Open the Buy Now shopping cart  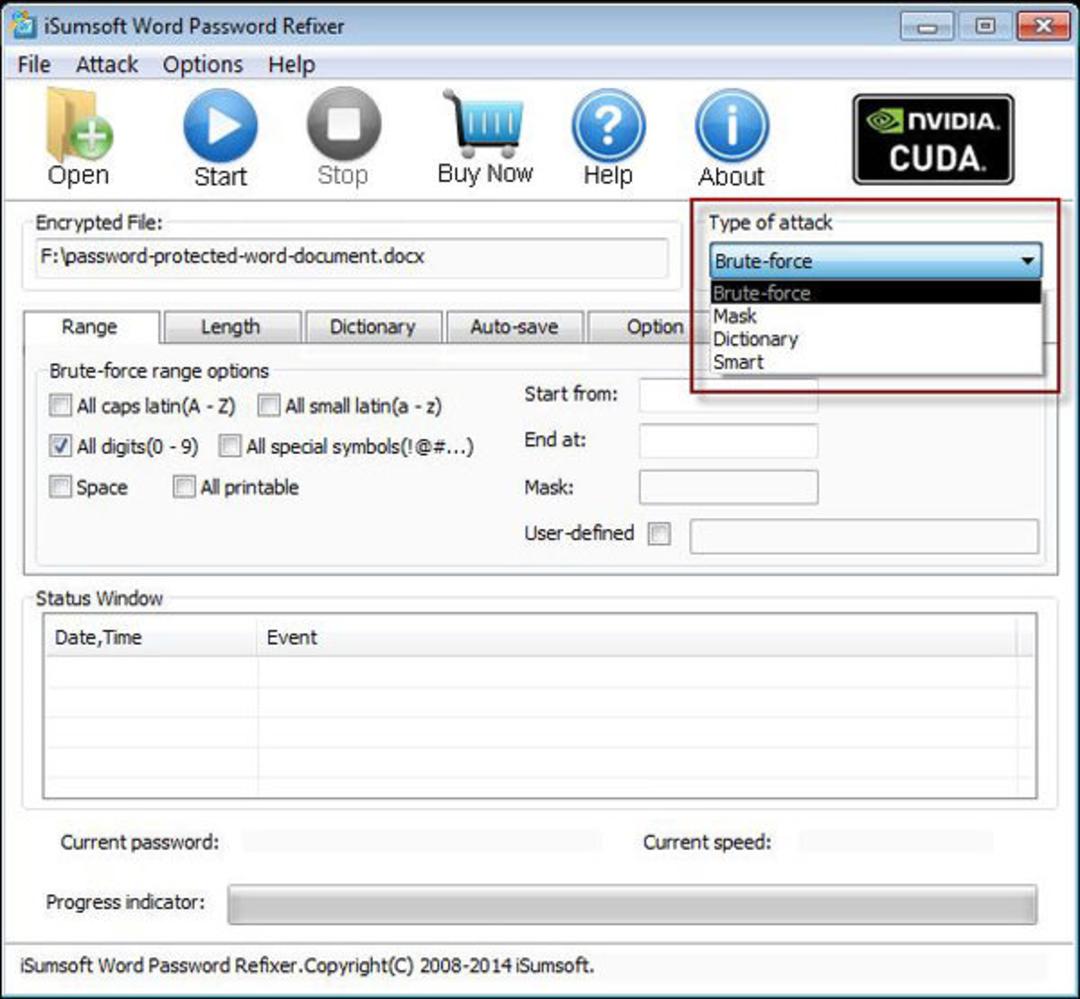[484, 123]
